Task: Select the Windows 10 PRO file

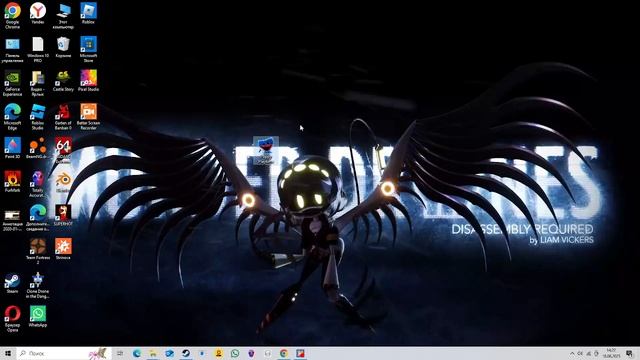Action: [38, 49]
